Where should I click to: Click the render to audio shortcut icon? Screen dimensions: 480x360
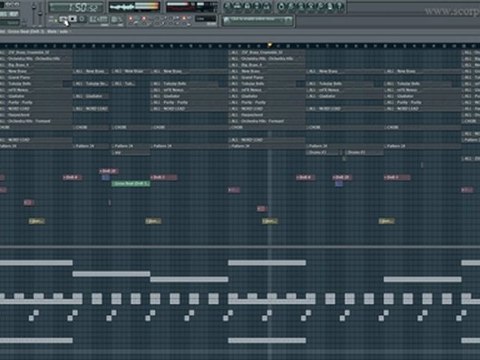click(301, 6)
